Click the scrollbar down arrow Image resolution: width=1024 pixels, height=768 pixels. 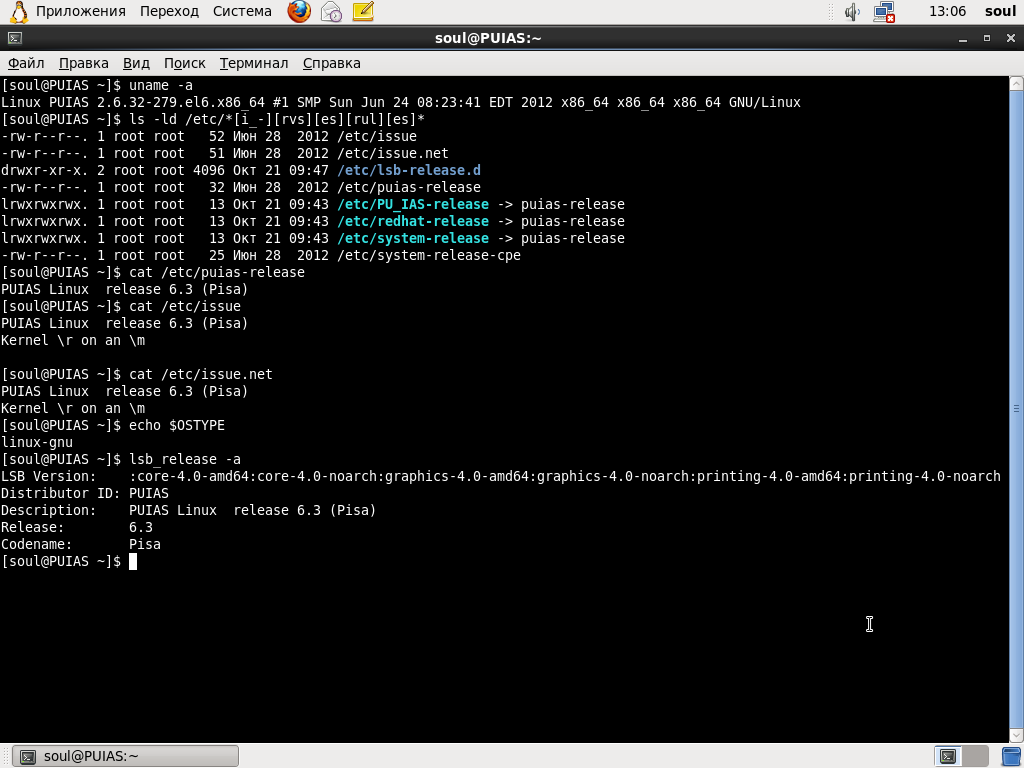pos(1016,735)
